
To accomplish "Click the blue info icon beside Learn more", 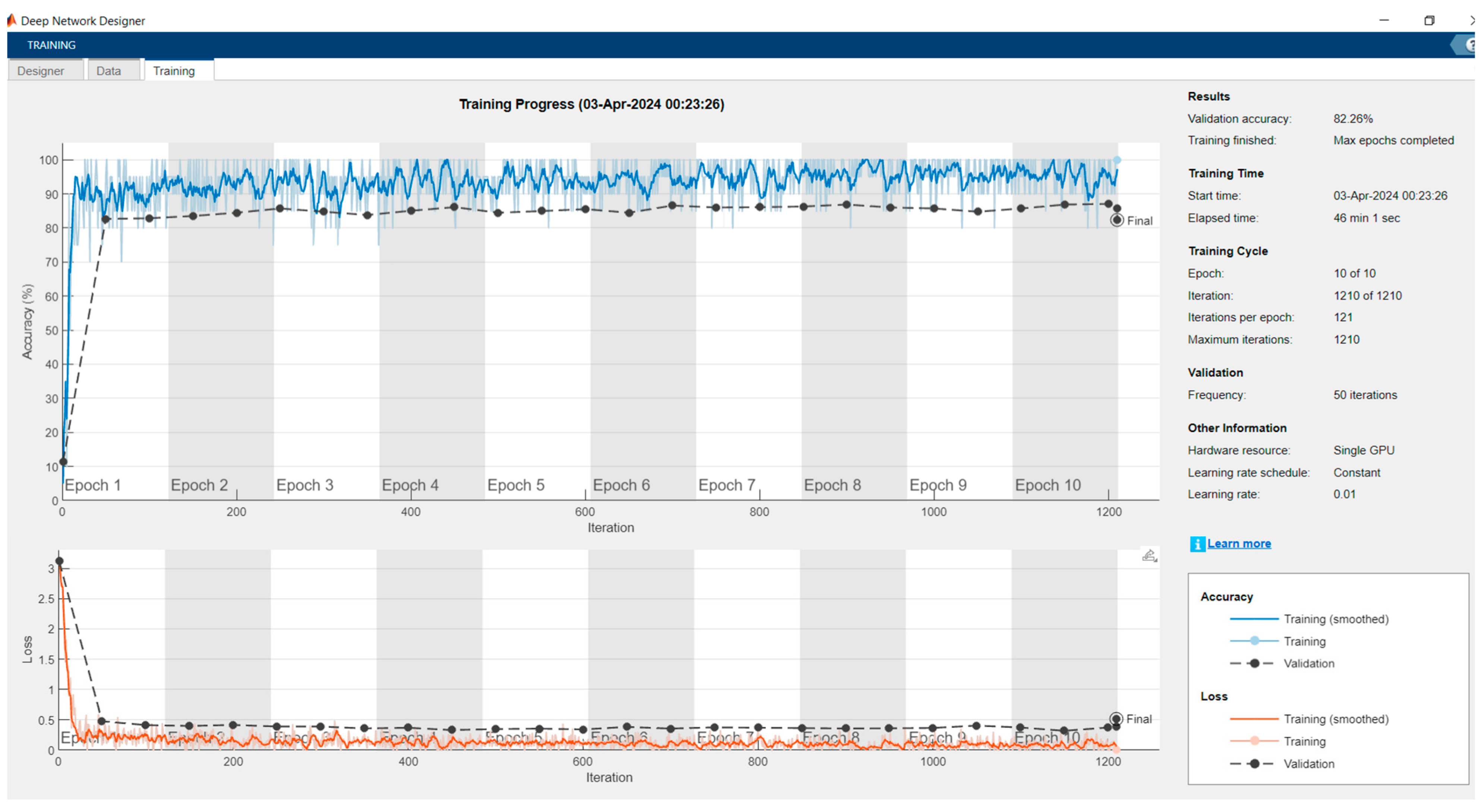I will tap(1197, 544).
